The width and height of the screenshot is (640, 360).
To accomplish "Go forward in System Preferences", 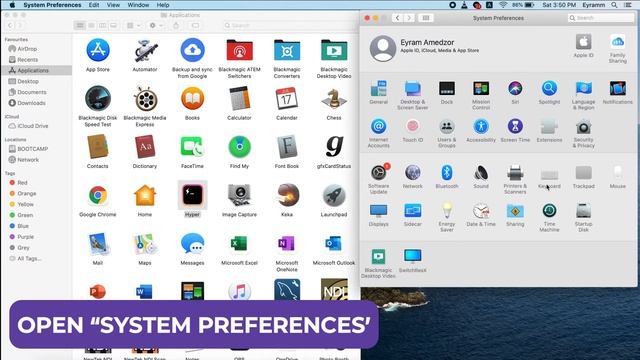I will pyautogui.click(x=409, y=18).
